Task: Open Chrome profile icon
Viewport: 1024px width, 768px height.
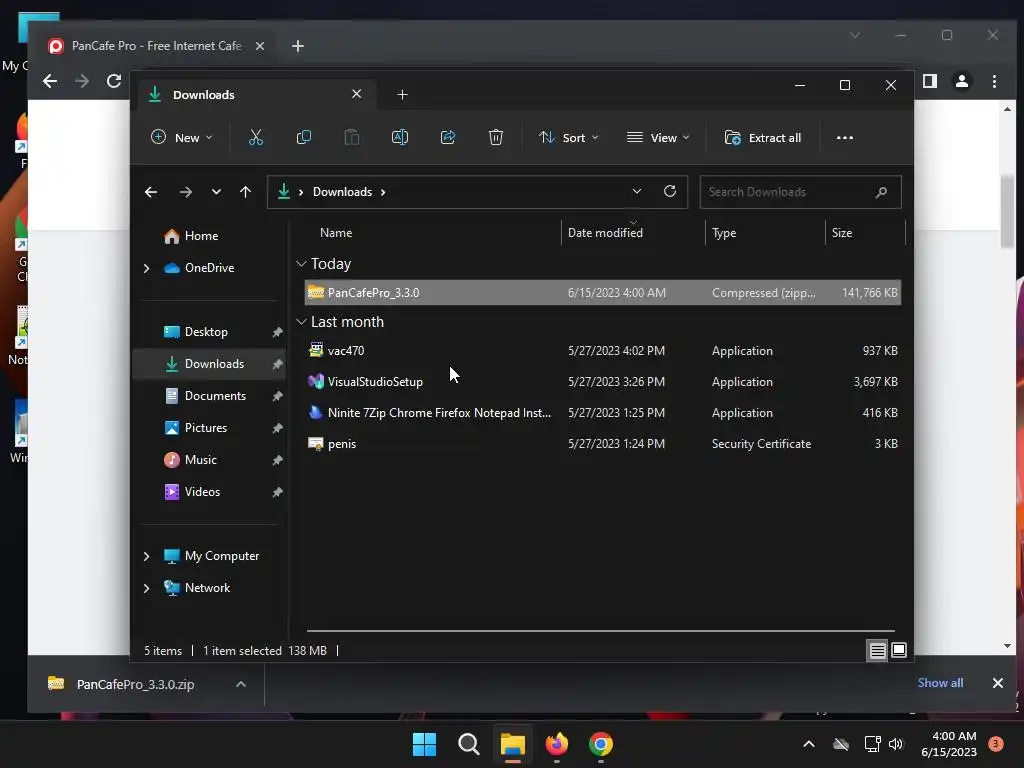Action: click(x=961, y=81)
